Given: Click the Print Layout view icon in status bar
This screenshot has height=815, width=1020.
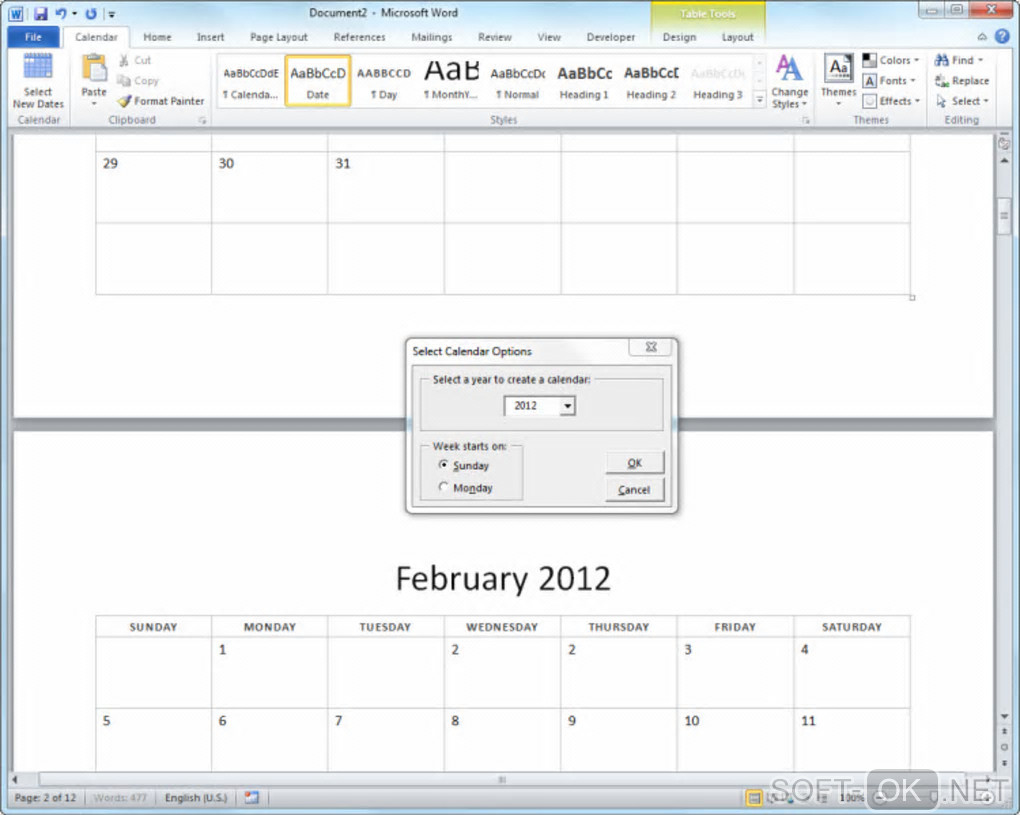Looking at the screenshot, I should (754, 797).
